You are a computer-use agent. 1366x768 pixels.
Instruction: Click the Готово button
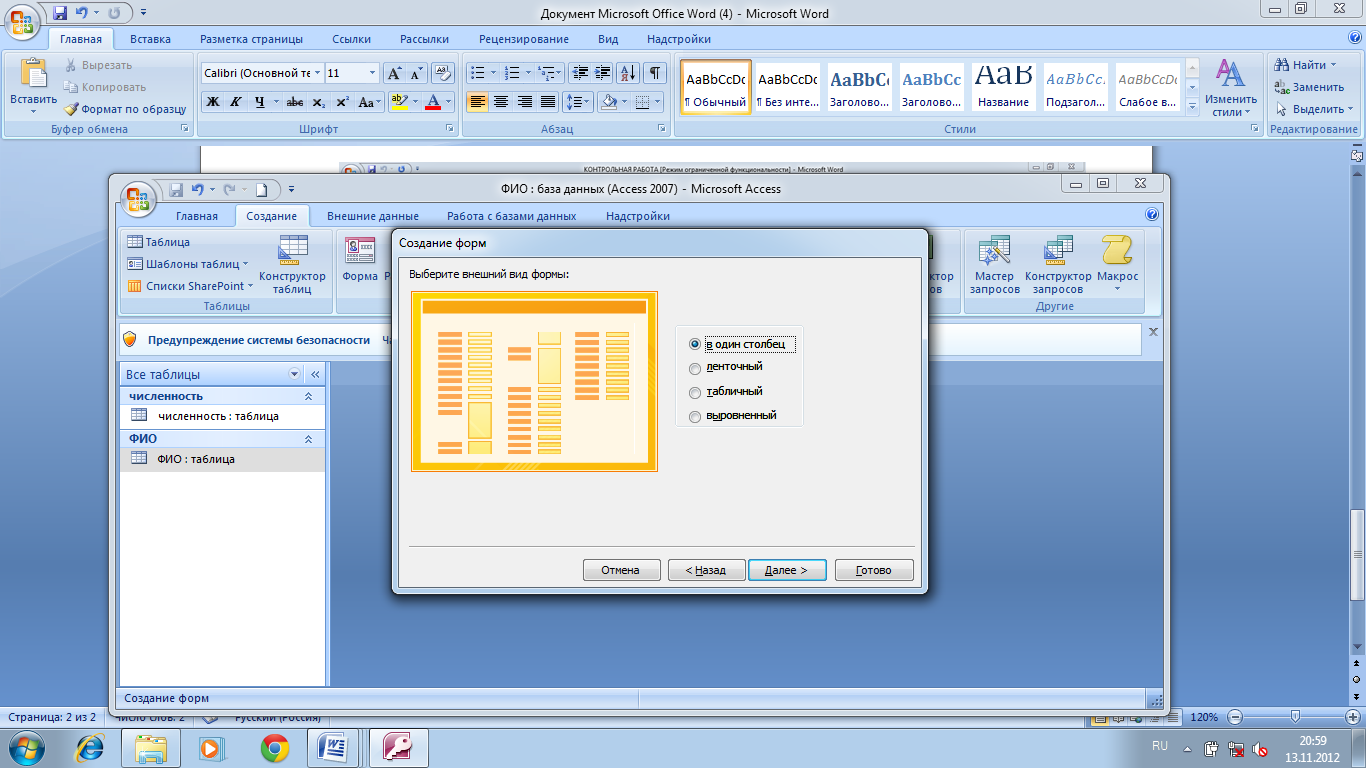tap(874, 570)
